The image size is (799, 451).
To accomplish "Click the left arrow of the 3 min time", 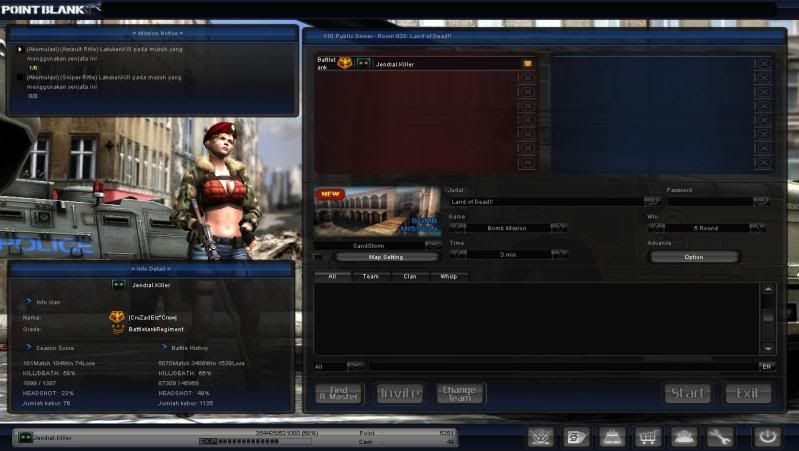I will coord(458,254).
